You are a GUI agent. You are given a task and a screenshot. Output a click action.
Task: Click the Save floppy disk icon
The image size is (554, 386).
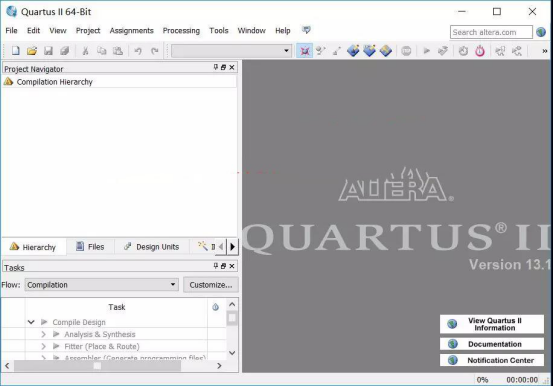pos(48,51)
